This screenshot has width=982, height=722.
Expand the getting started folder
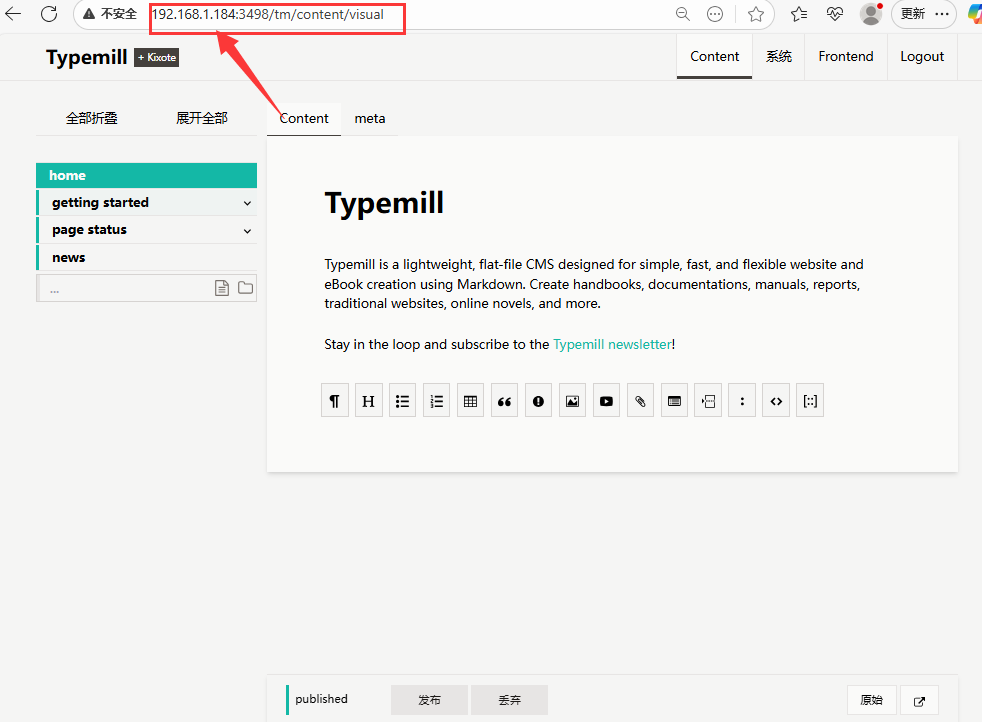pyautogui.click(x=247, y=203)
